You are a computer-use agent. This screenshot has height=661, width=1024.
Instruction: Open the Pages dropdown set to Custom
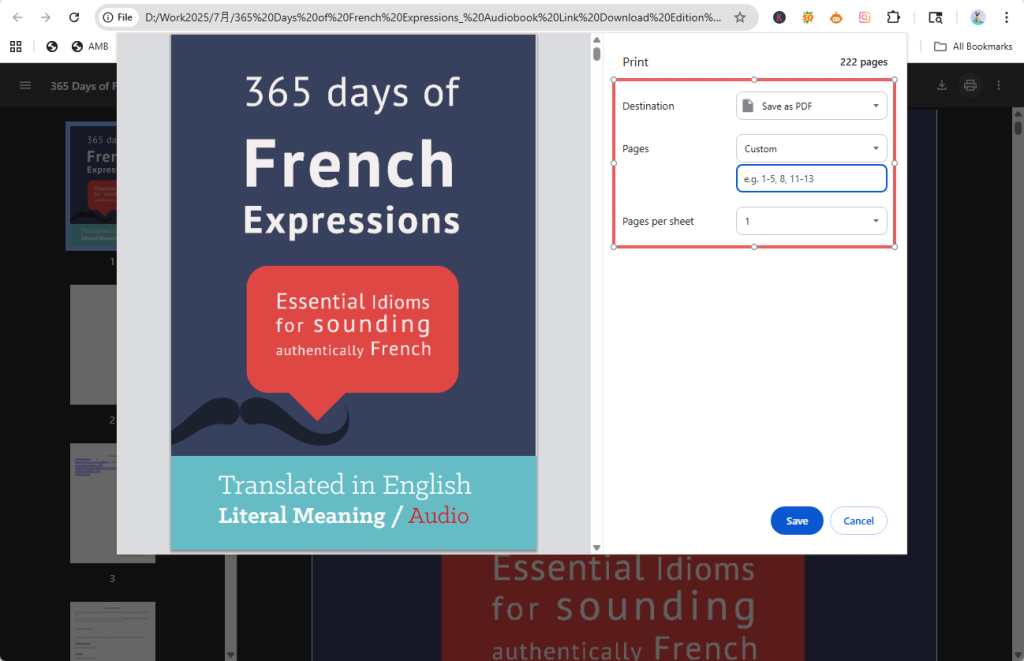811,148
